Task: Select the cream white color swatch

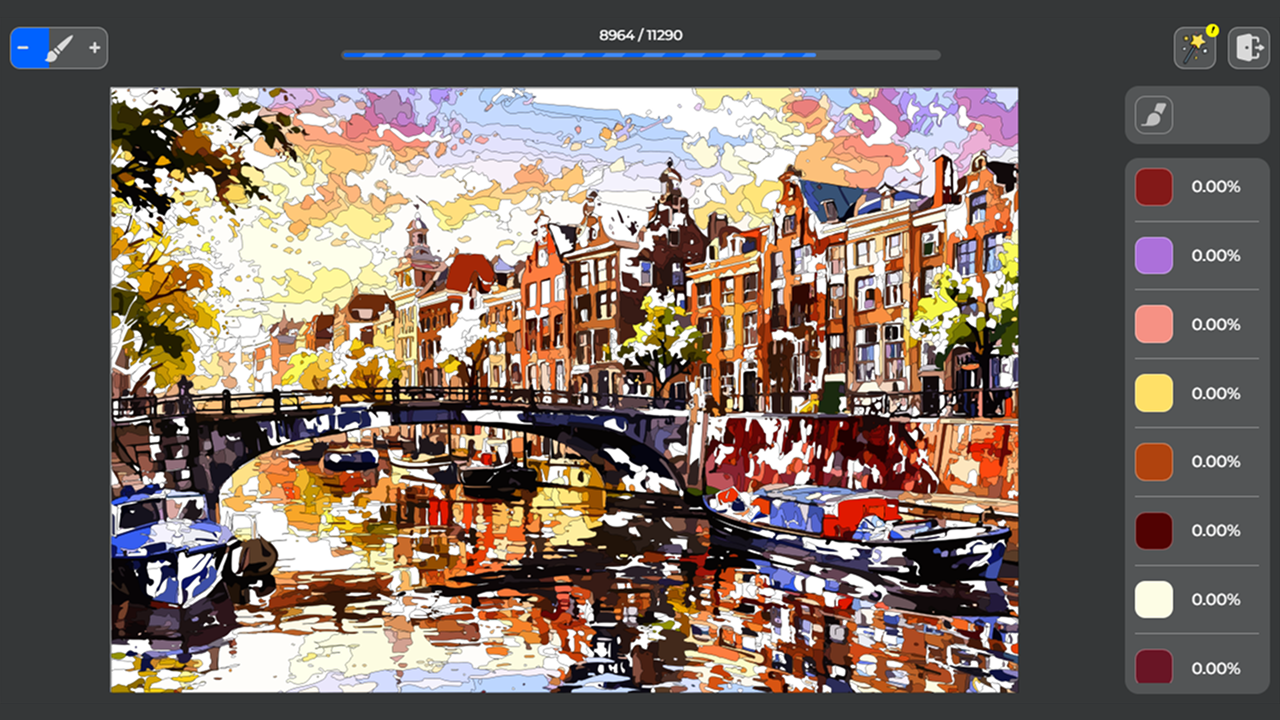Action: 1153,599
